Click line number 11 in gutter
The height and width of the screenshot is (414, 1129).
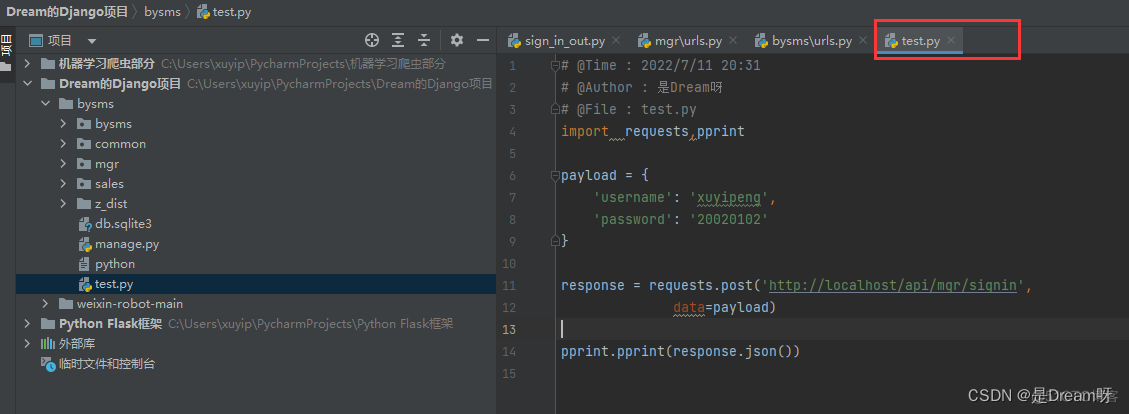click(x=509, y=285)
